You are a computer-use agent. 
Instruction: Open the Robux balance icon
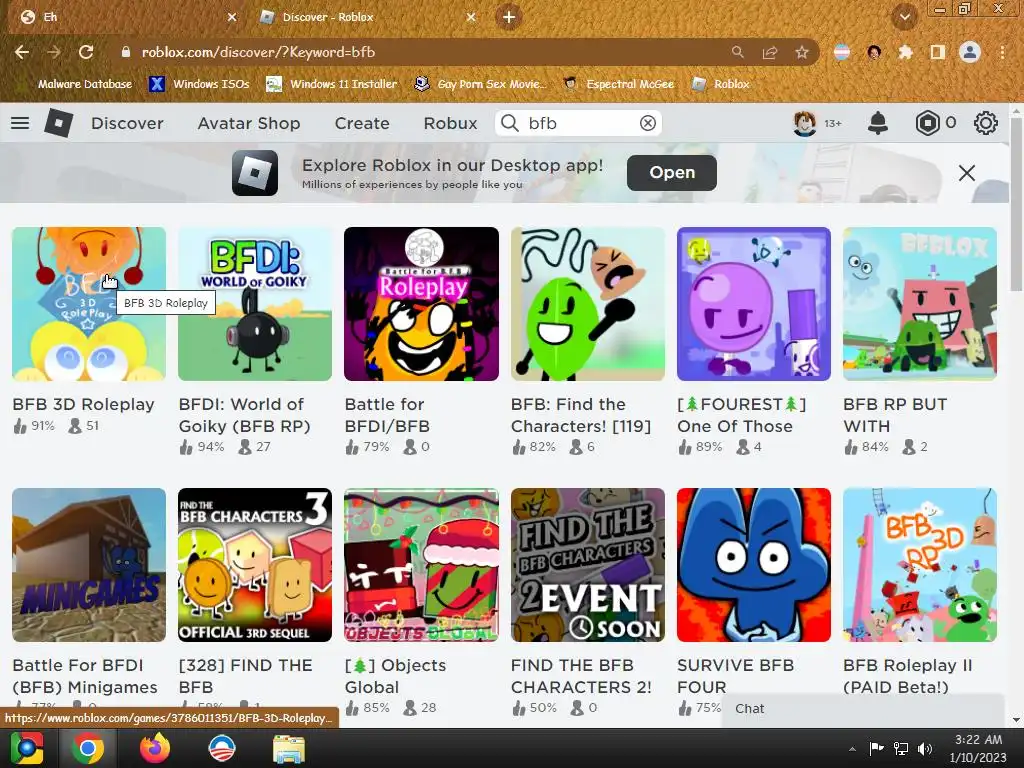pos(927,123)
